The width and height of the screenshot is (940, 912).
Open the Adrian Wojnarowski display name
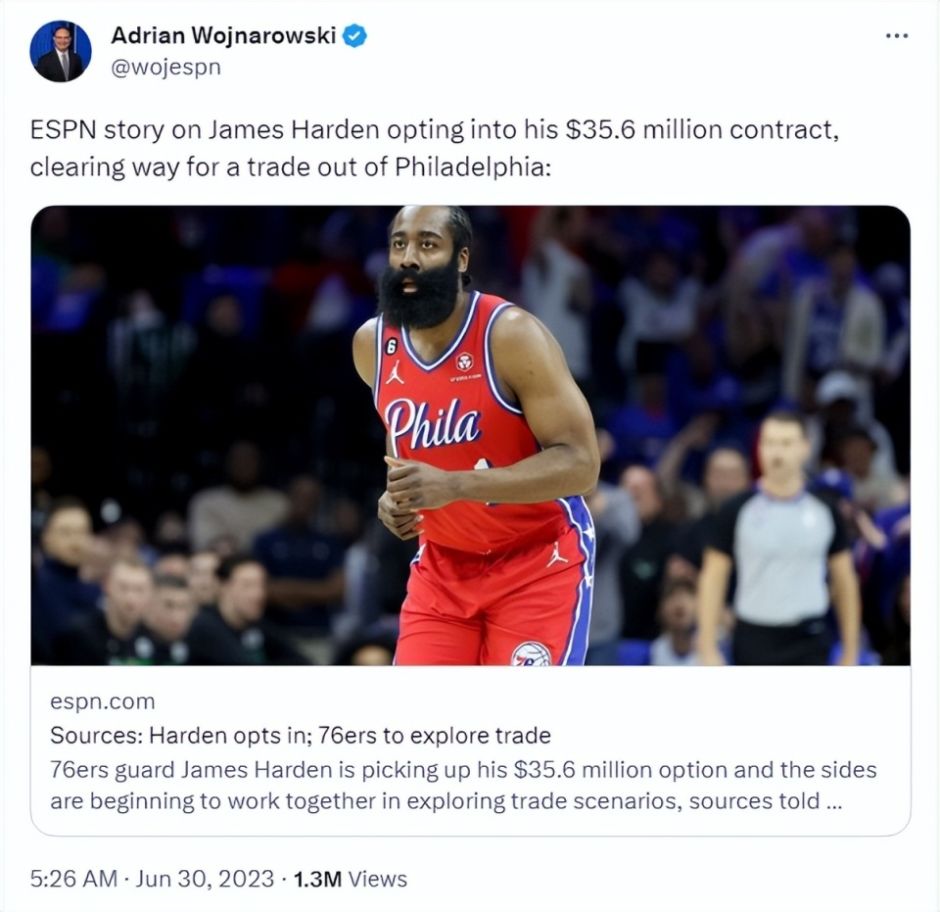[x=224, y=35]
